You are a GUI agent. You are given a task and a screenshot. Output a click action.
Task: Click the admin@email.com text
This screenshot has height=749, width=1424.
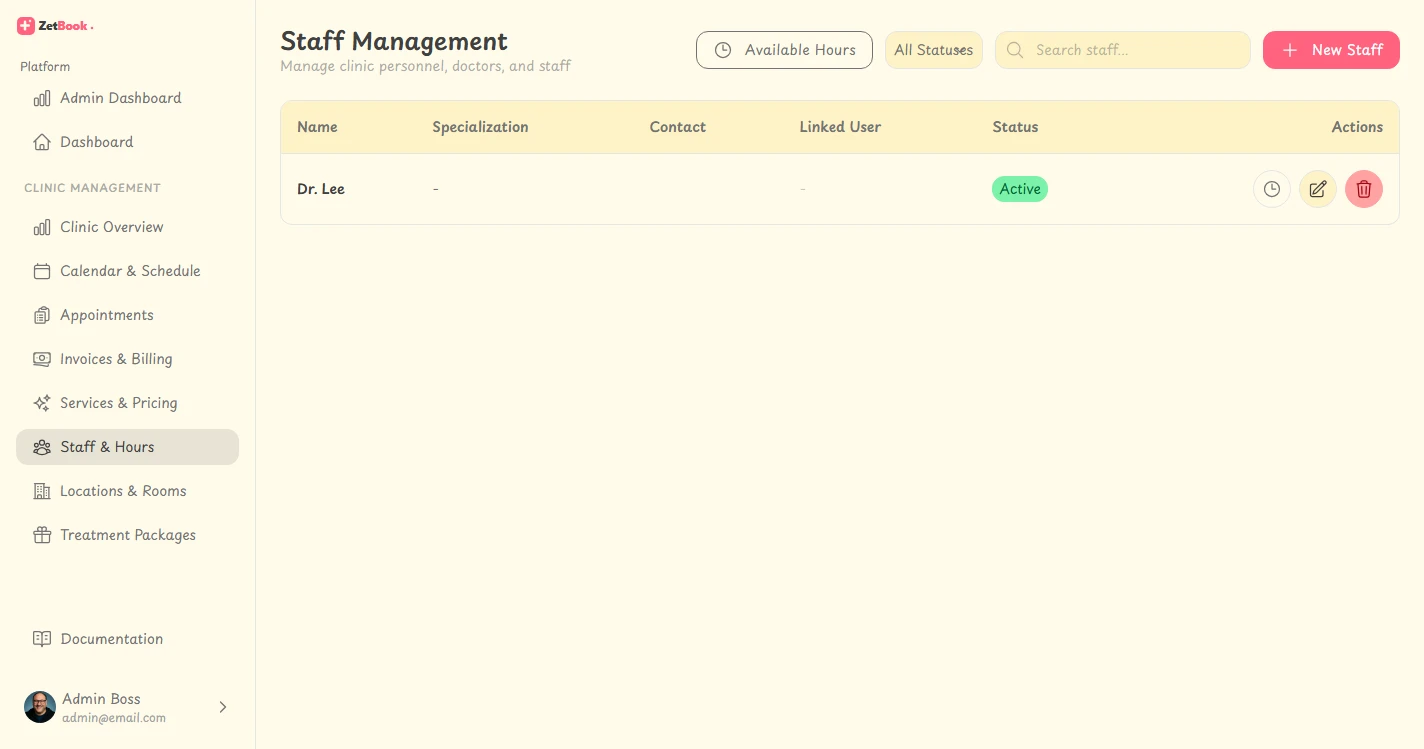coord(114,718)
